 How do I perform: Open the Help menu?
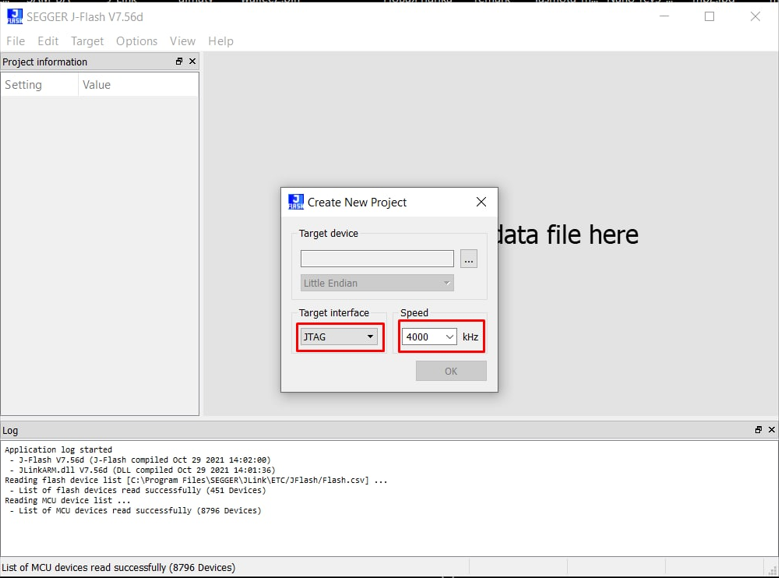pyautogui.click(x=220, y=41)
